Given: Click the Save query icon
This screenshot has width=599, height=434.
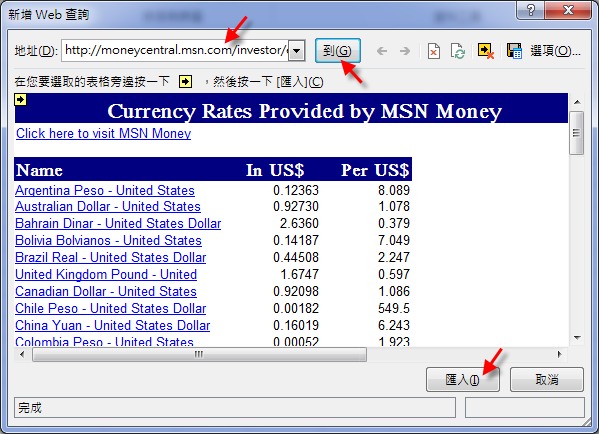Looking at the screenshot, I should point(514,51).
